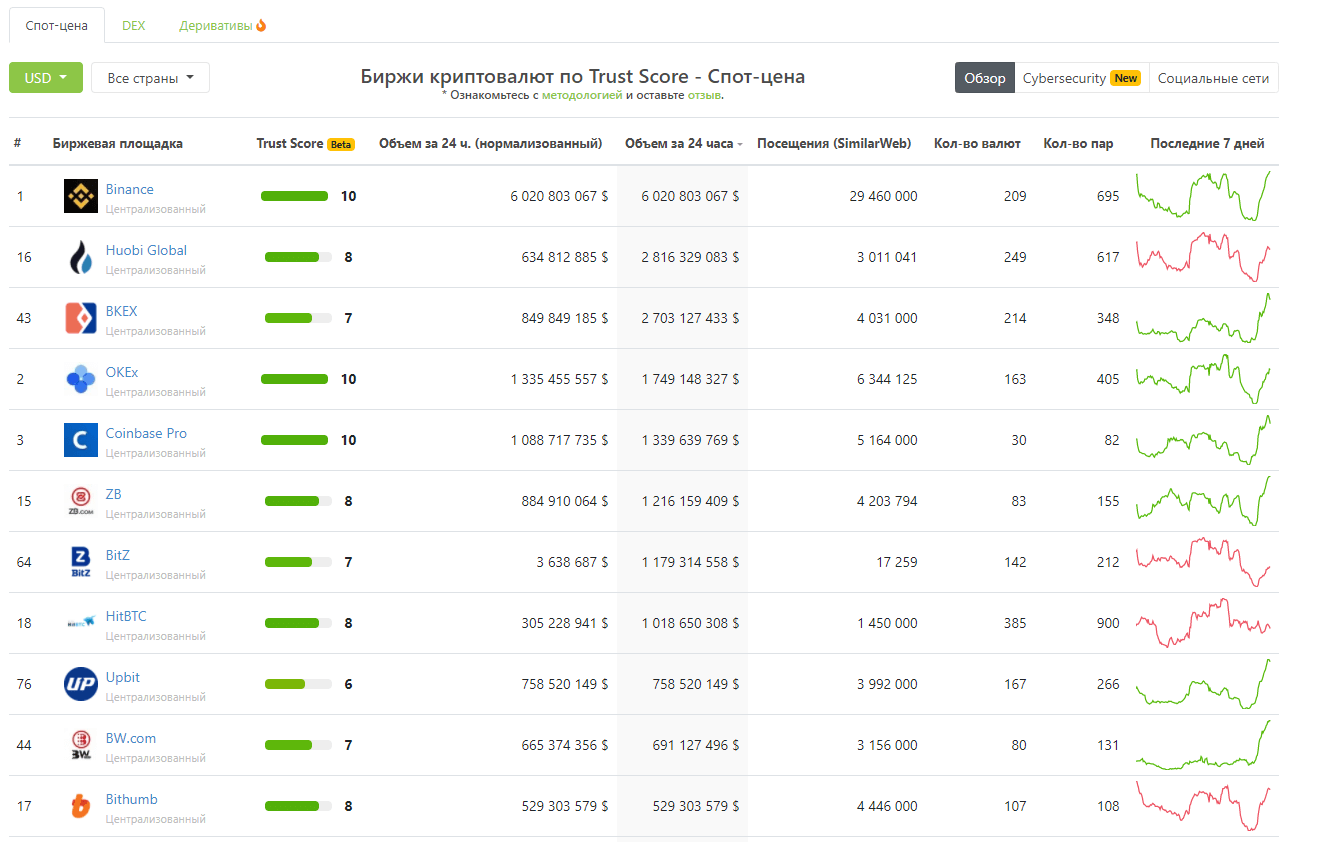This screenshot has width=1320, height=842.
Task: Click Coinbase Pro's 82 pairs value
Action: point(1112,440)
